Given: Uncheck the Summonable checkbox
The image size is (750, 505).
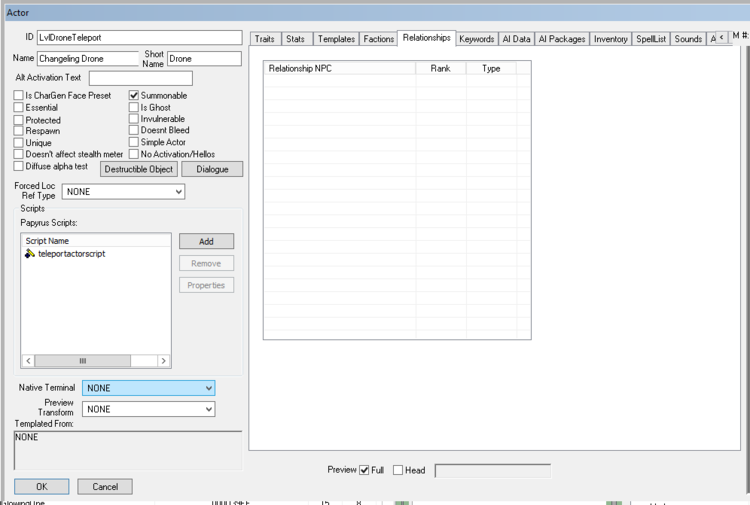Looking at the screenshot, I should (x=134, y=96).
